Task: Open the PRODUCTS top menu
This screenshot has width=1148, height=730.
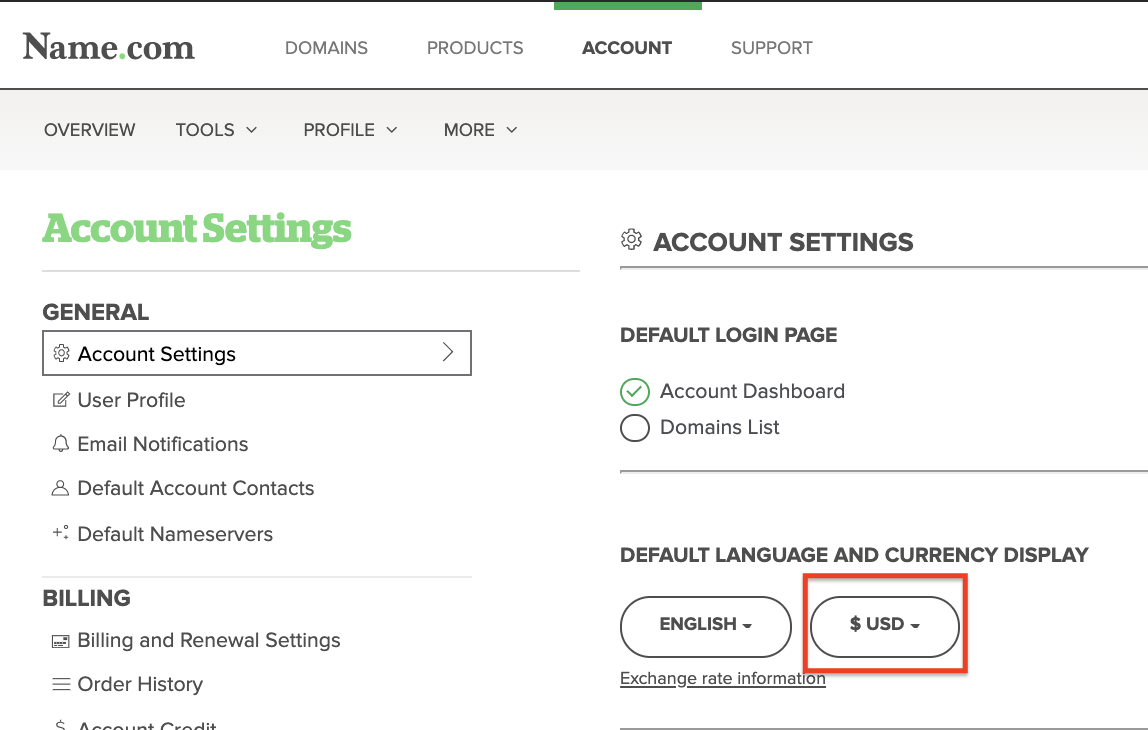Action: 475,48
